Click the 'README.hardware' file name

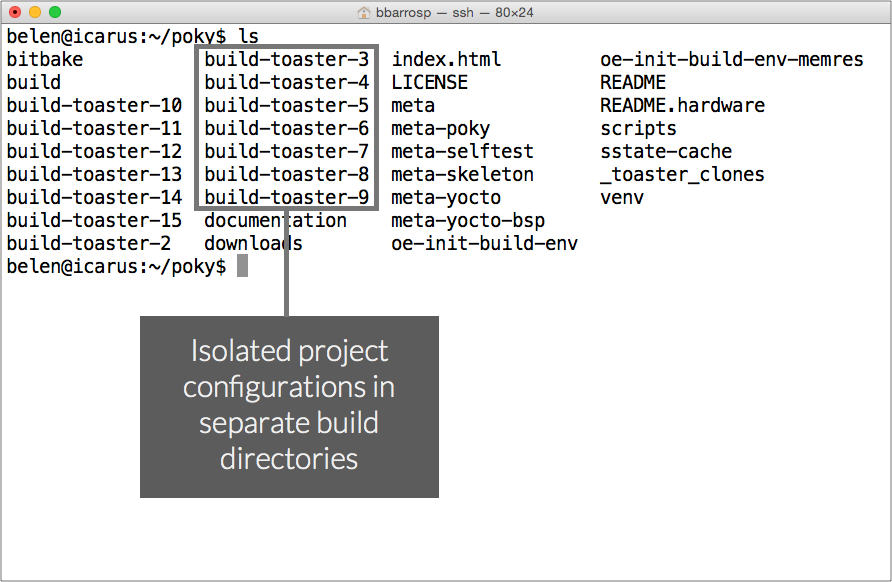click(x=682, y=105)
